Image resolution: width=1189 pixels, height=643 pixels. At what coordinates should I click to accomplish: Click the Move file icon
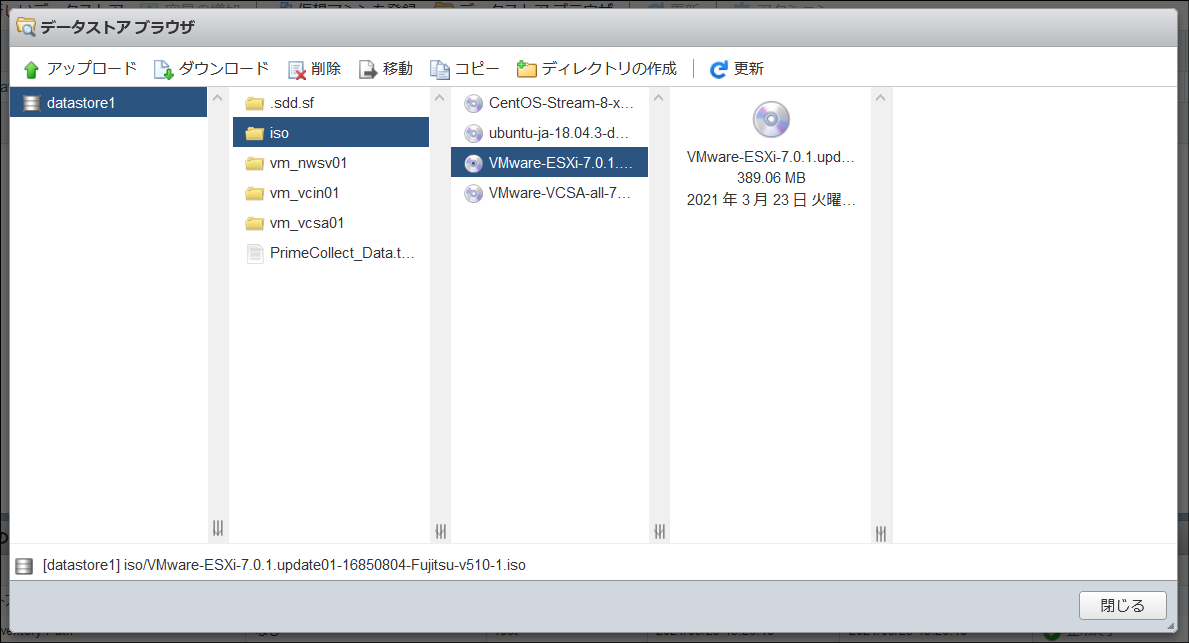coord(368,70)
